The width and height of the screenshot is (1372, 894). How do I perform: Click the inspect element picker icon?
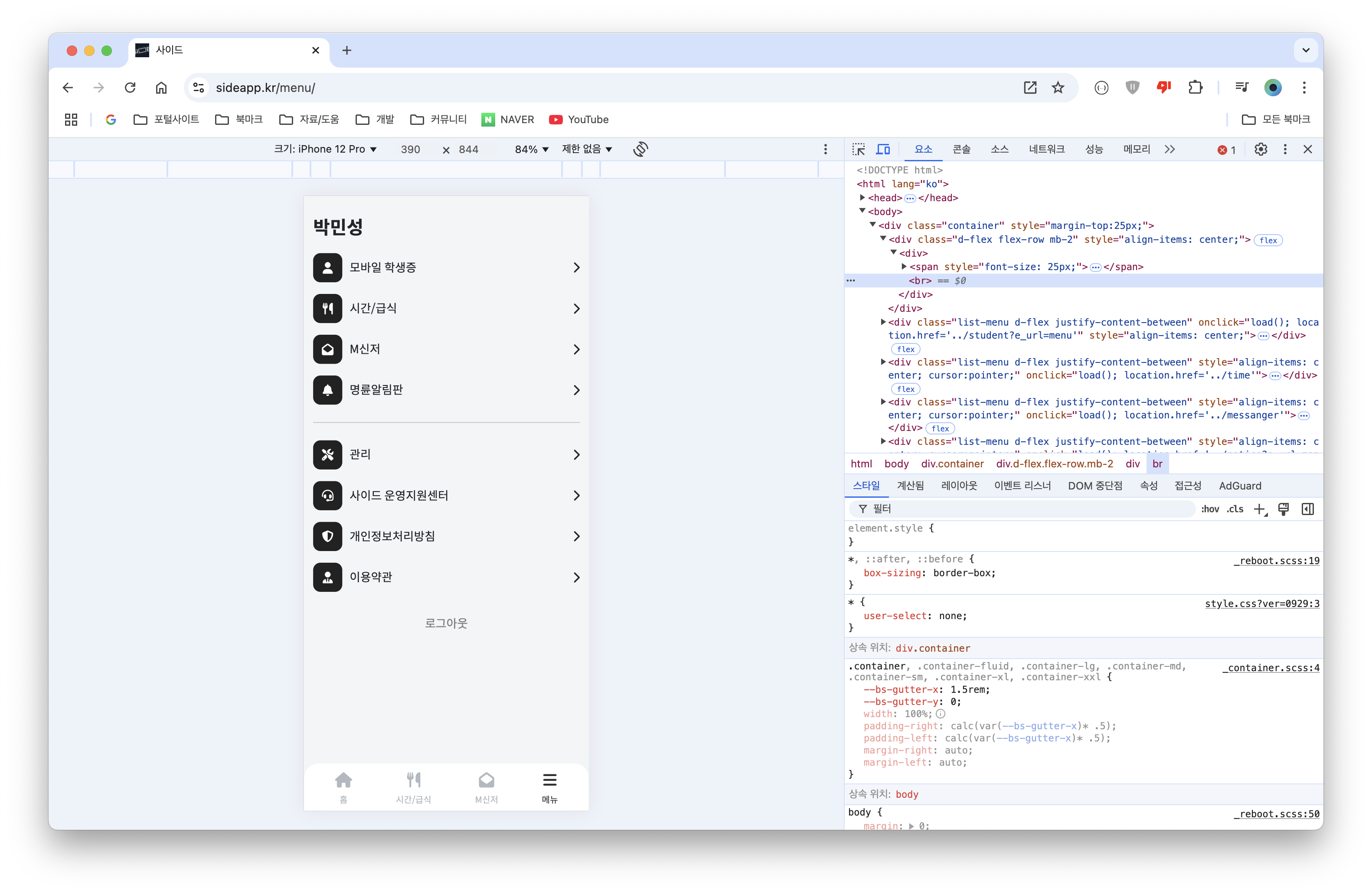(858, 149)
